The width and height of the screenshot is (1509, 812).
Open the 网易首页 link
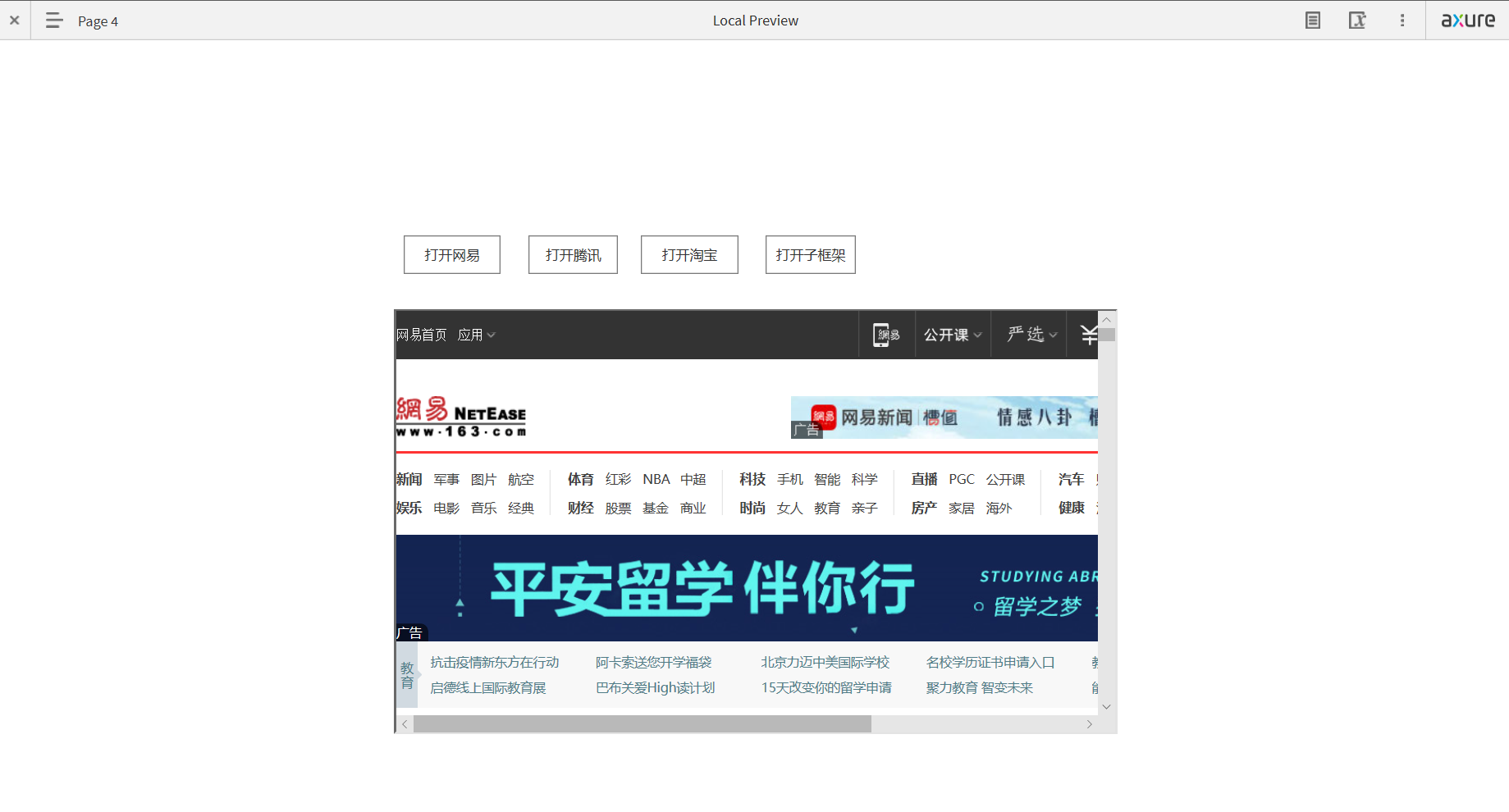click(422, 335)
